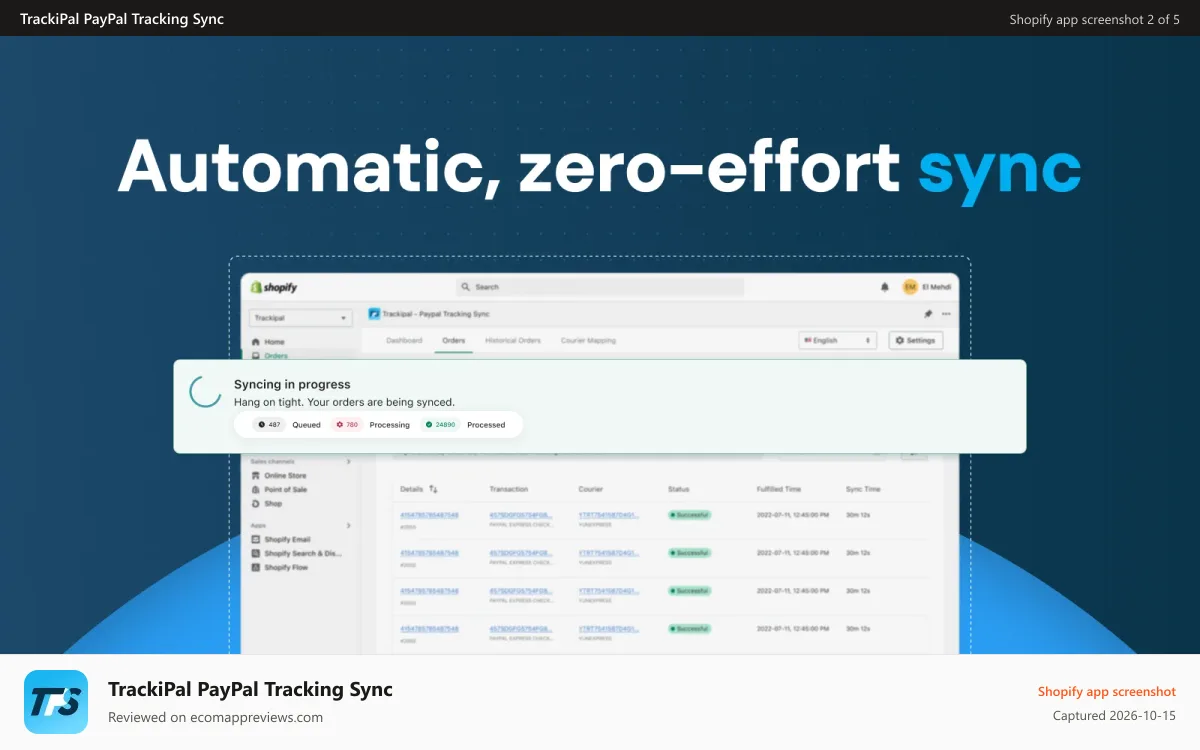Open the English language dropdown
Image resolution: width=1200 pixels, height=750 pixels.
pos(838,340)
